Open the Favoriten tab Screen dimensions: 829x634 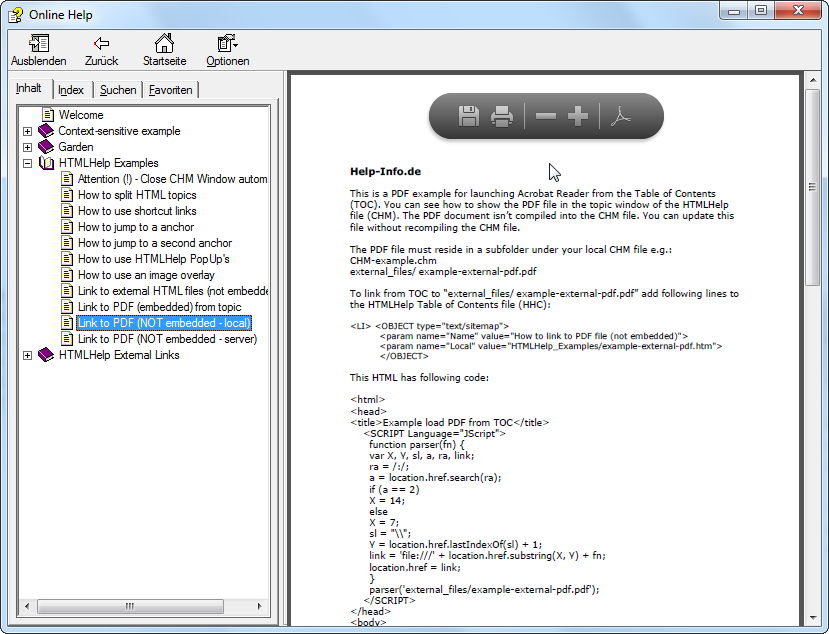coord(170,90)
